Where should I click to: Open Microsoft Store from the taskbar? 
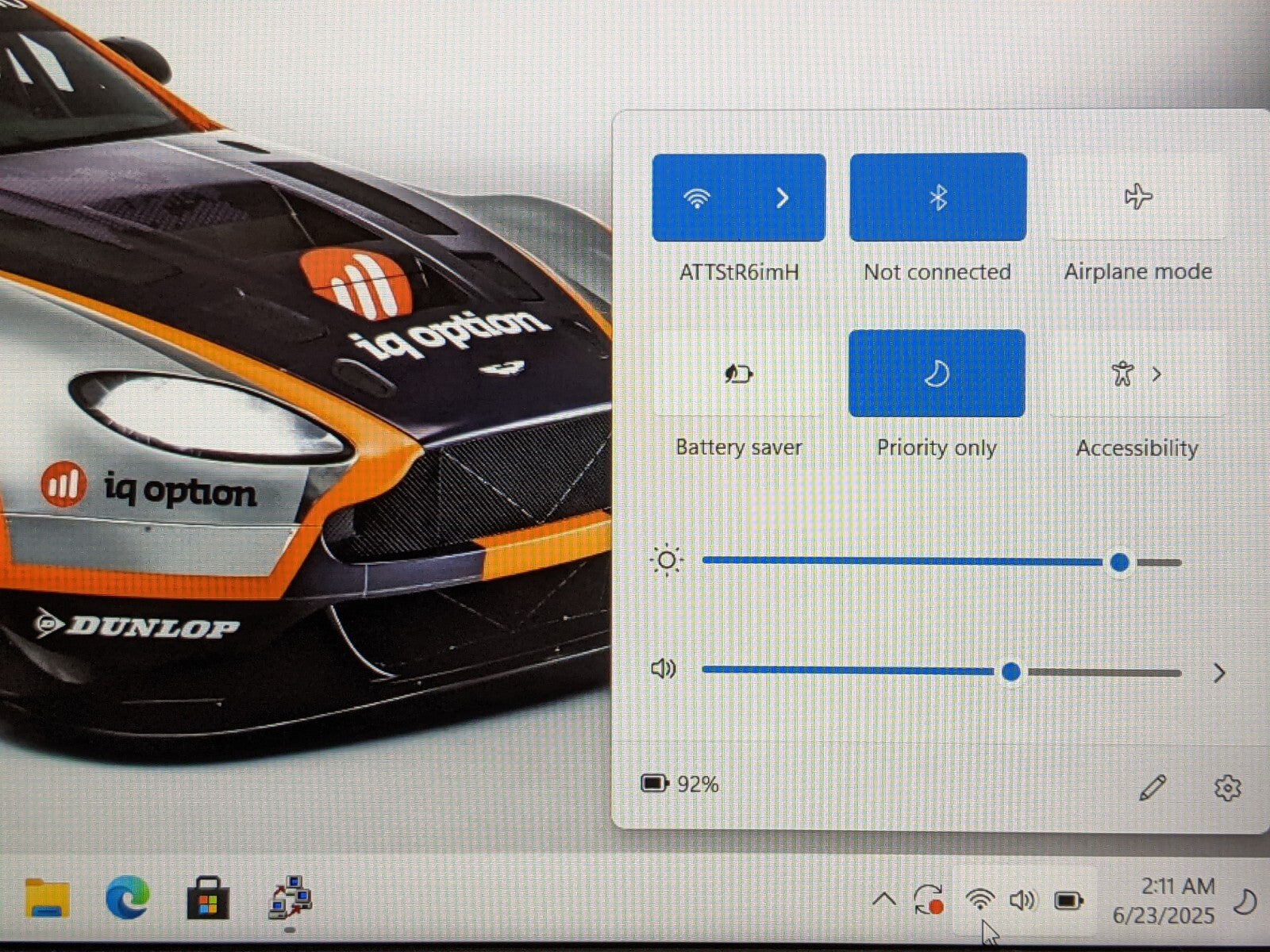click(x=208, y=900)
